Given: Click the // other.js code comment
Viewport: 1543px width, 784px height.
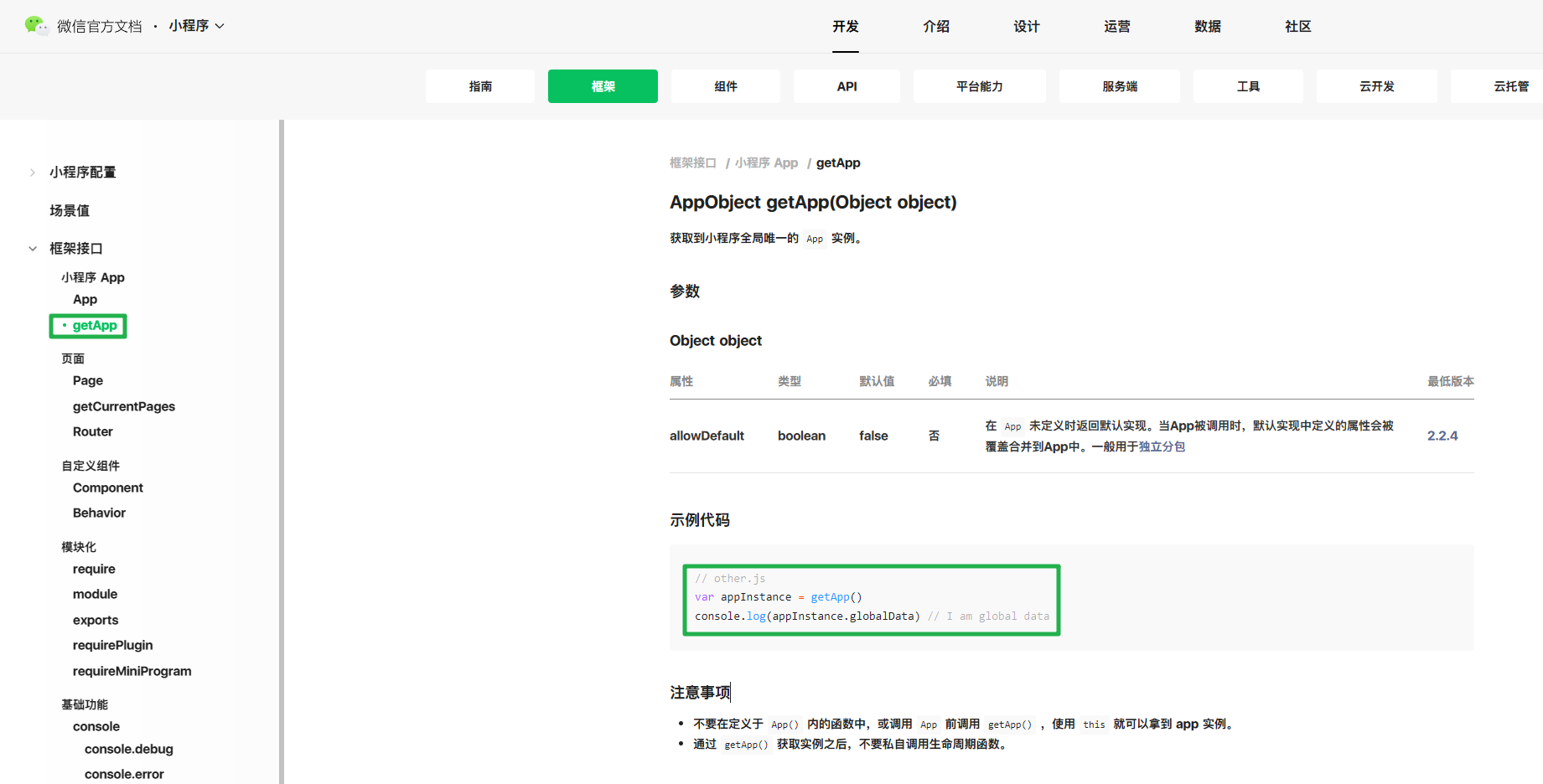Looking at the screenshot, I should 730,579.
